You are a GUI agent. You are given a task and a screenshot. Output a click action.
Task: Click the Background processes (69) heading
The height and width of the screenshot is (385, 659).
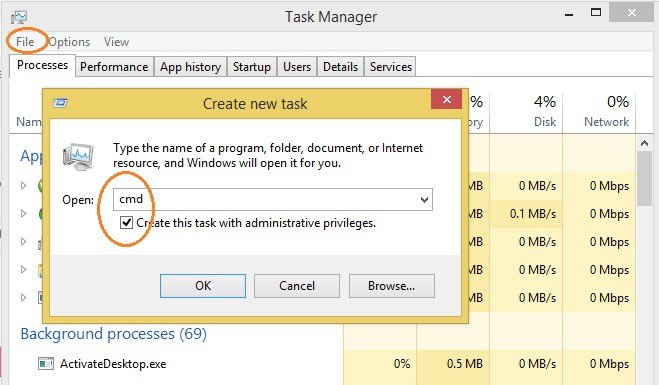coord(113,334)
